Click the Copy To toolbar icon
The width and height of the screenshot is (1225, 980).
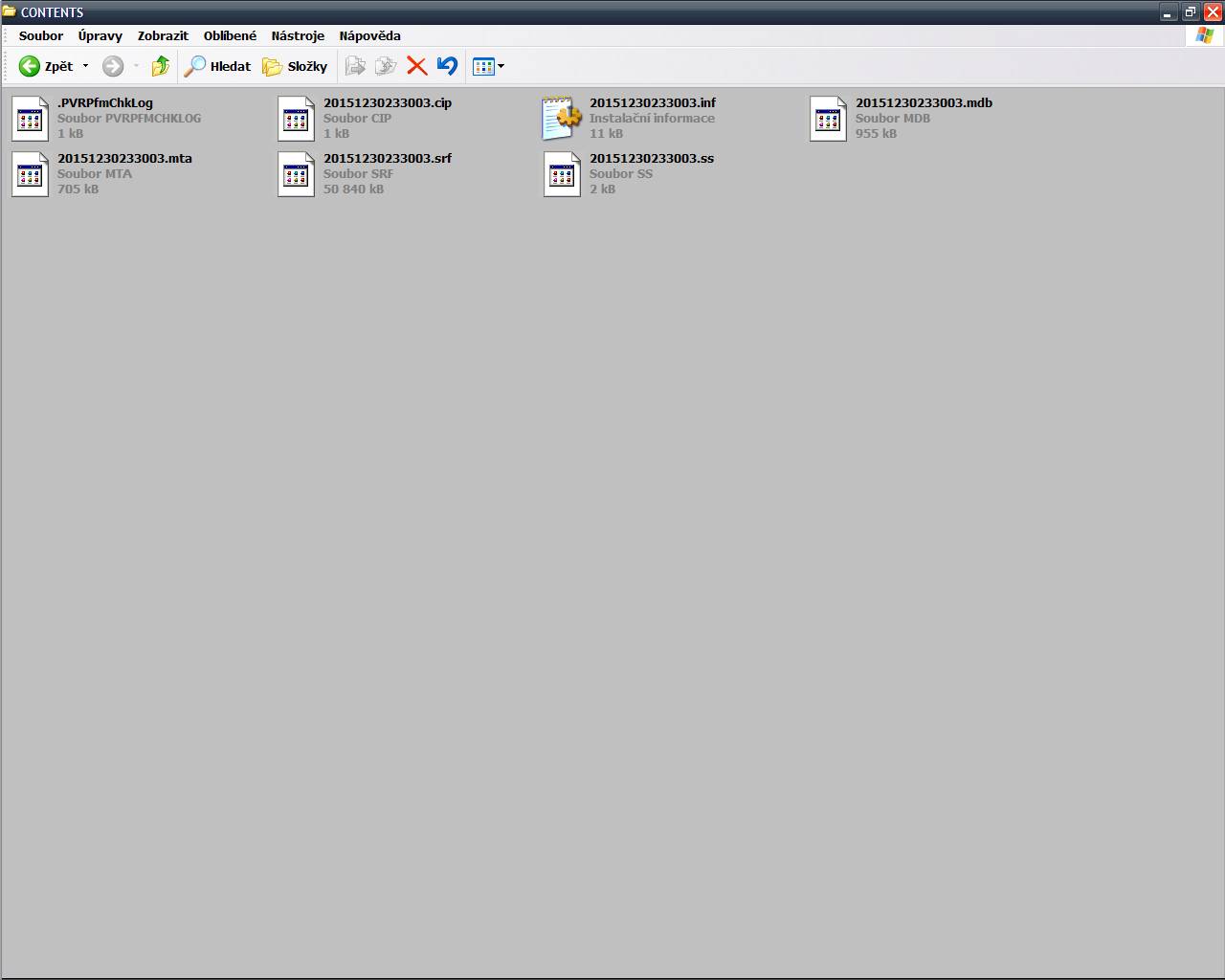pyautogui.click(x=386, y=66)
